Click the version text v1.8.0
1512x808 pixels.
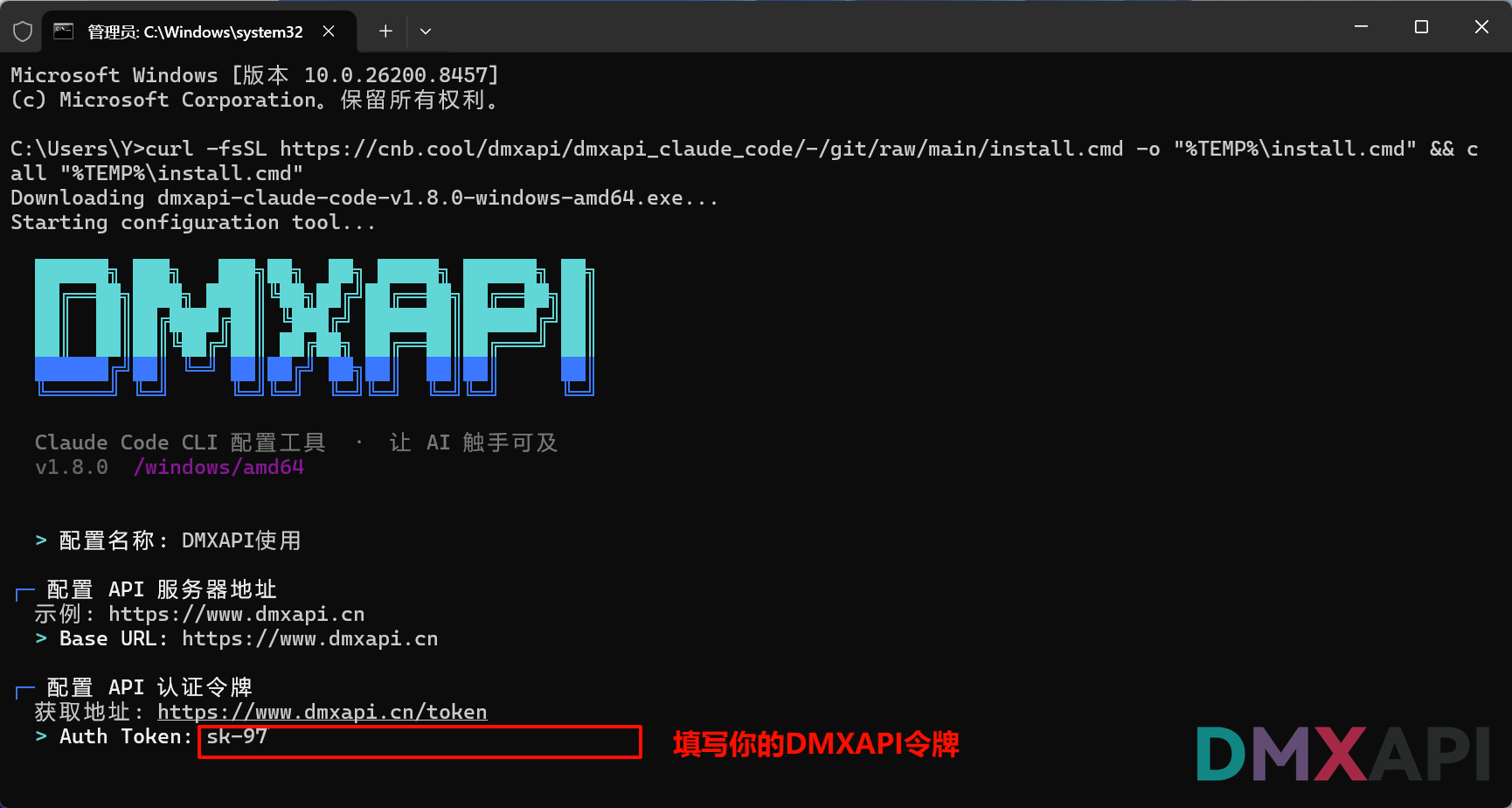72,467
